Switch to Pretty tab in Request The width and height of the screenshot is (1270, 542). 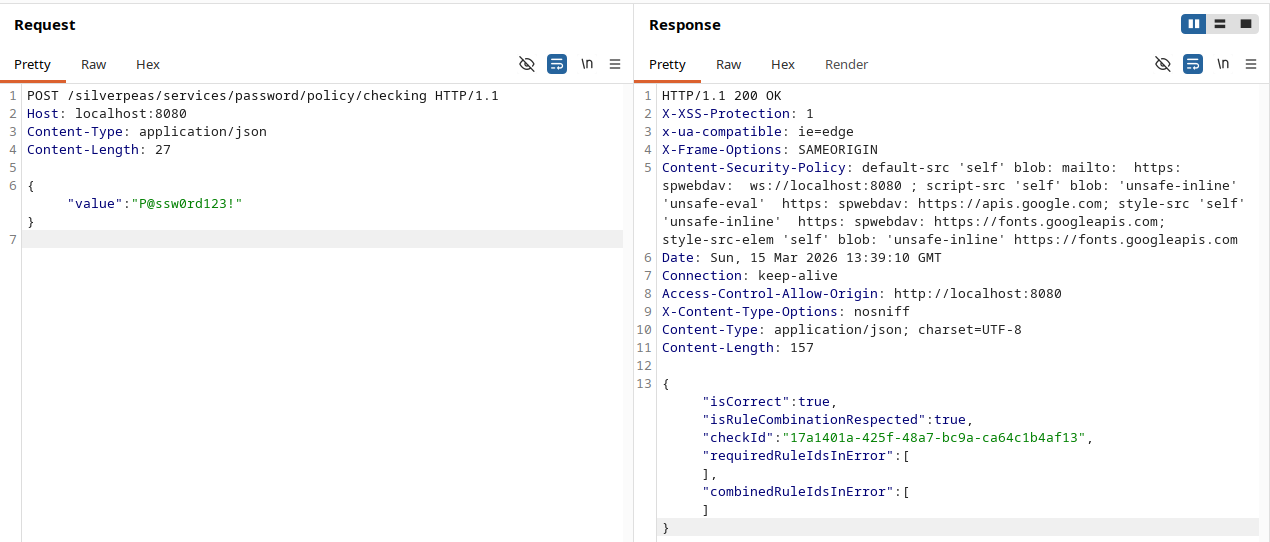[32, 64]
